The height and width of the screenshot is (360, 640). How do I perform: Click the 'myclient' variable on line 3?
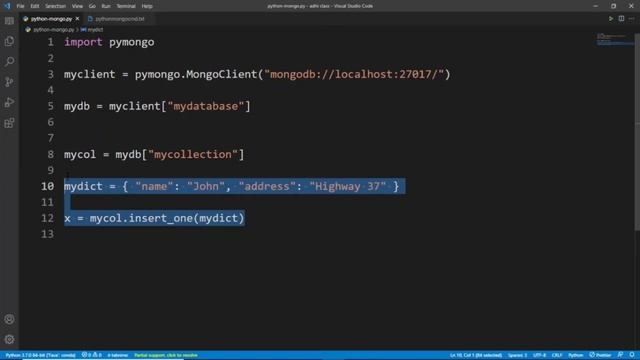point(89,74)
